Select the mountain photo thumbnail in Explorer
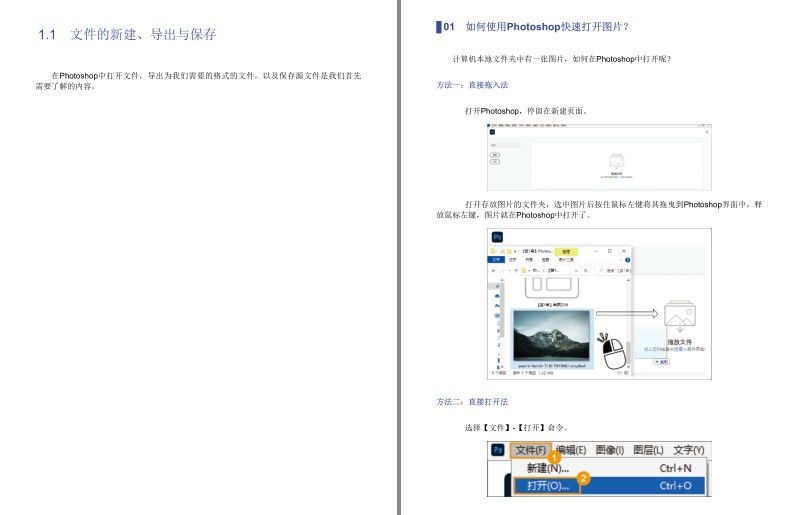 click(x=551, y=336)
